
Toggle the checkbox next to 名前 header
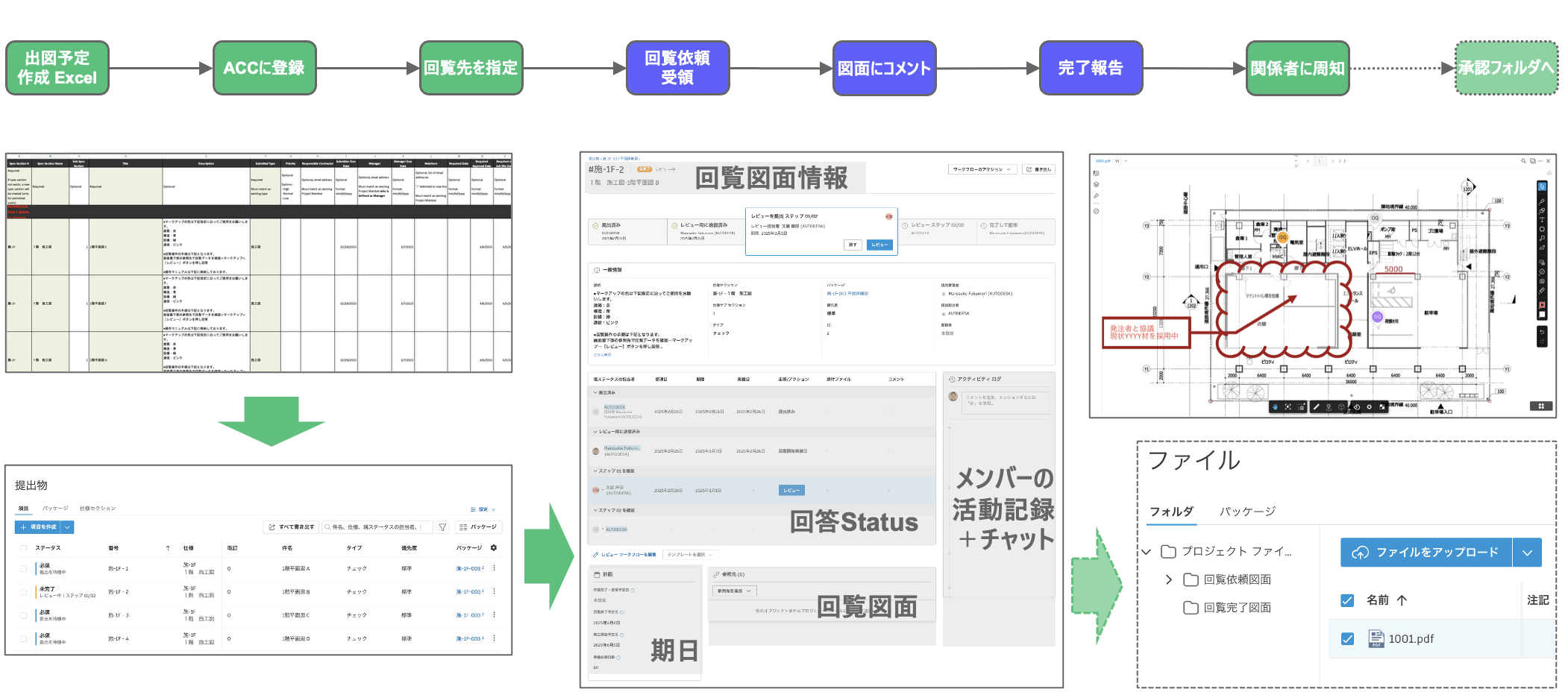click(x=1347, y=600)
